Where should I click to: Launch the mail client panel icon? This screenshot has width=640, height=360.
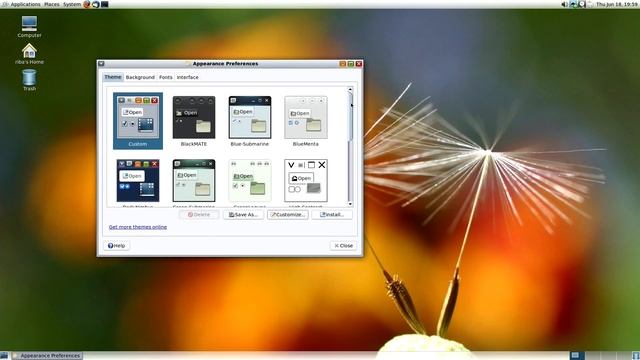coord(96,4)
